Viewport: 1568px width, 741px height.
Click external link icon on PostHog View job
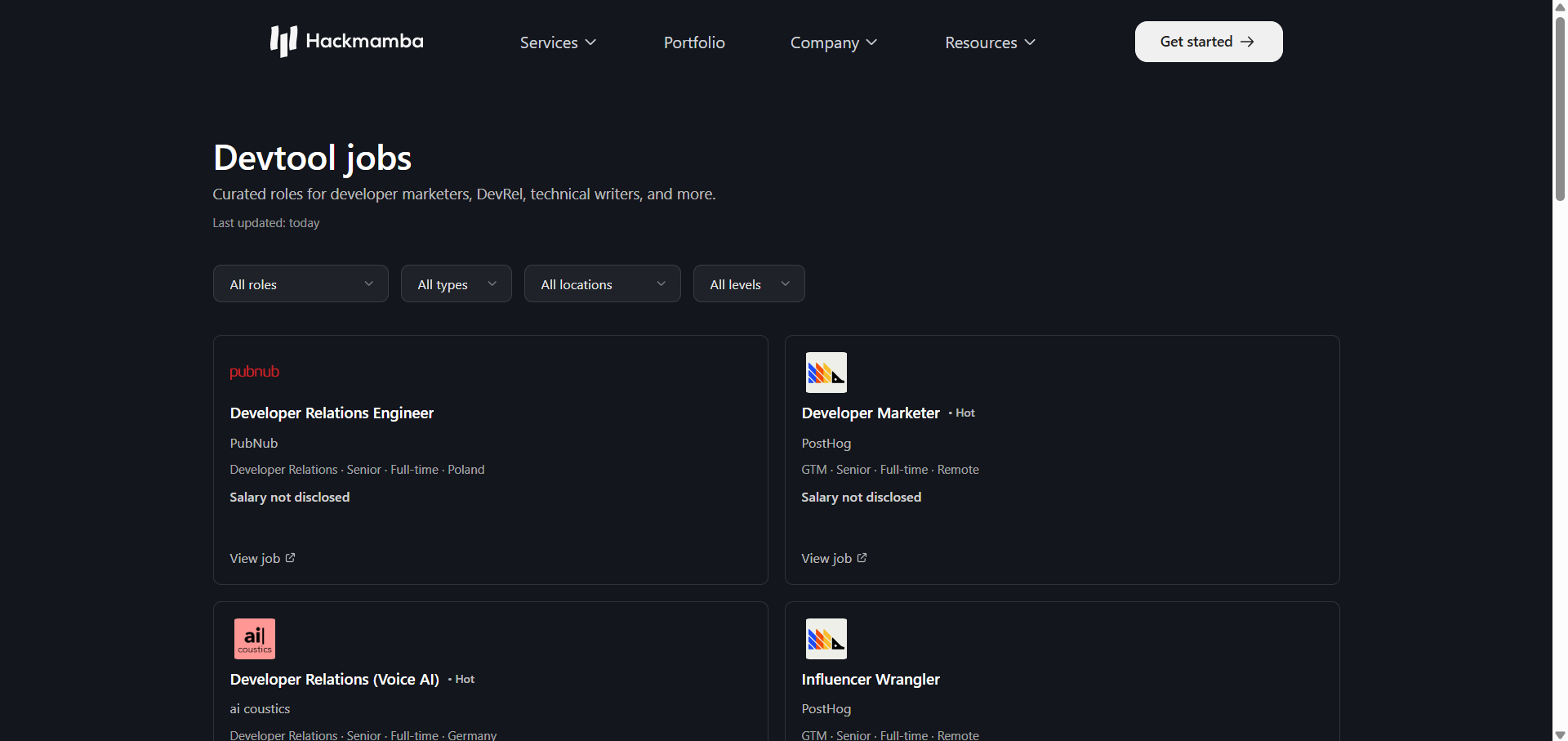(862, 558)
